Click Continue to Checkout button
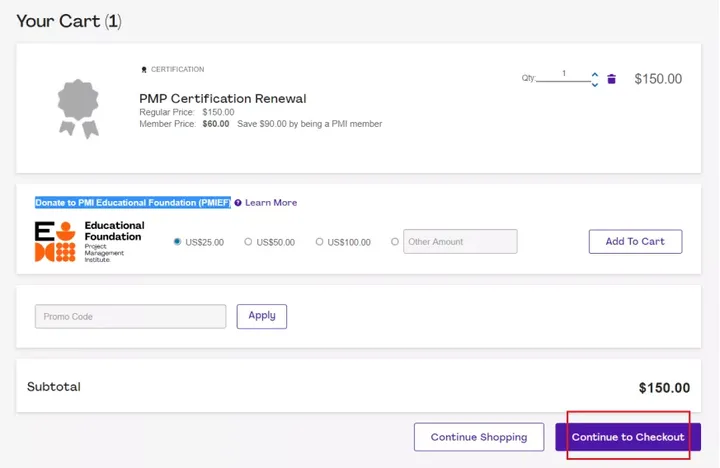This screenshot has width=720, height=468. pyautogui.click(x=628, y=437)
